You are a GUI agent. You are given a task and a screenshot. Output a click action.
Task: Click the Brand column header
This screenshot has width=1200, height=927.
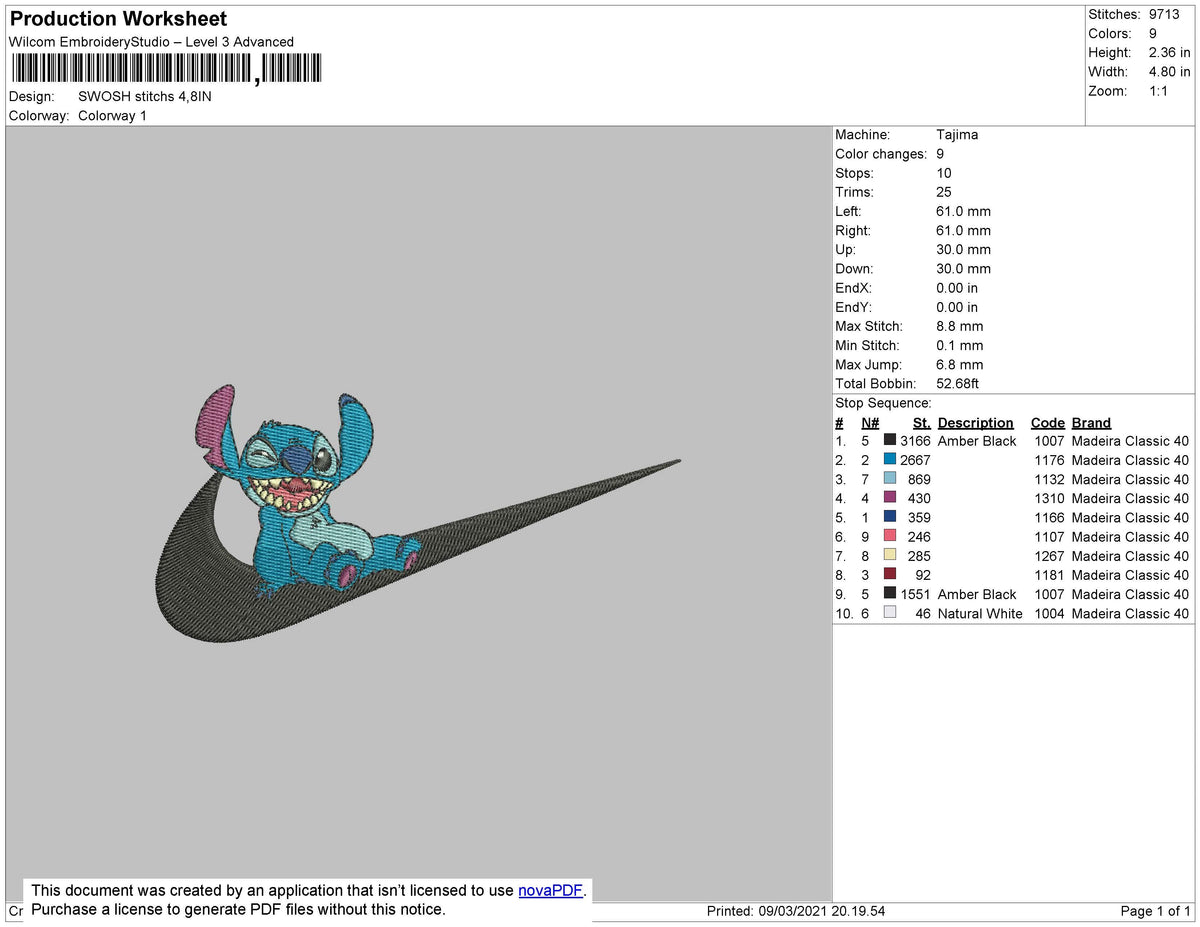[1090, 422]
